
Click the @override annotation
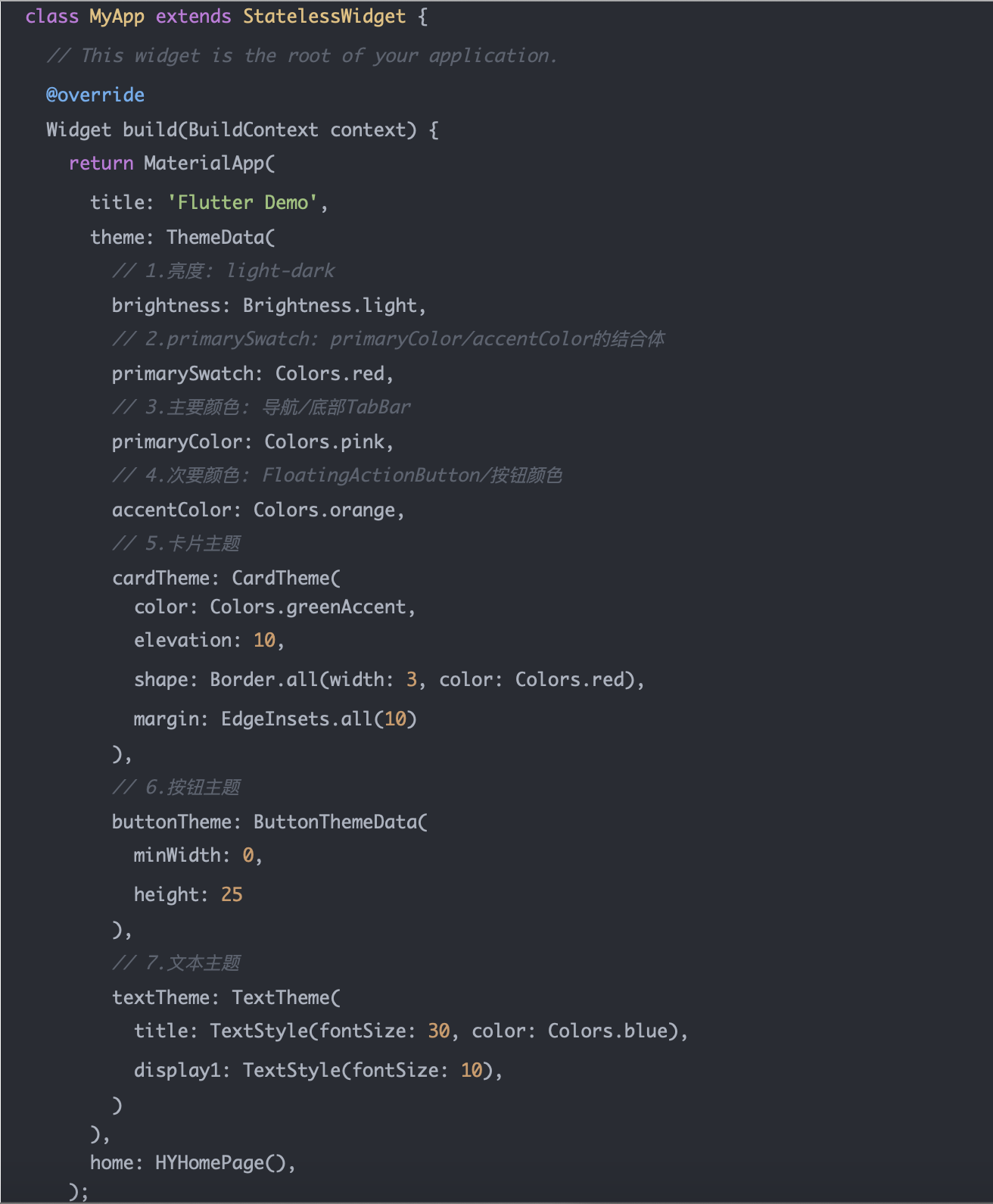[95, 95]
